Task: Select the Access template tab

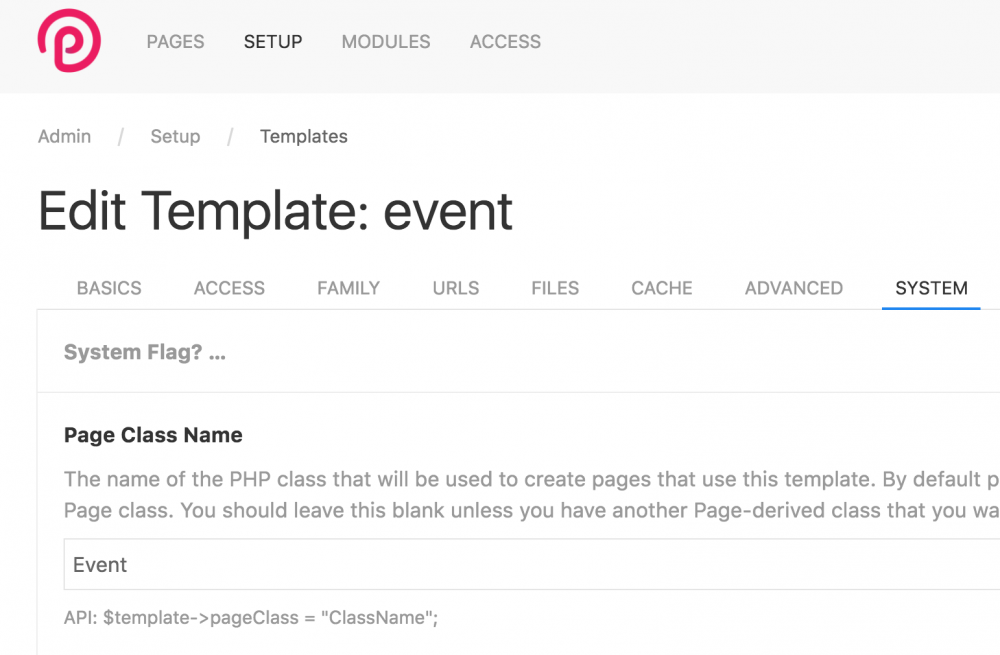Action: (229, 288)
